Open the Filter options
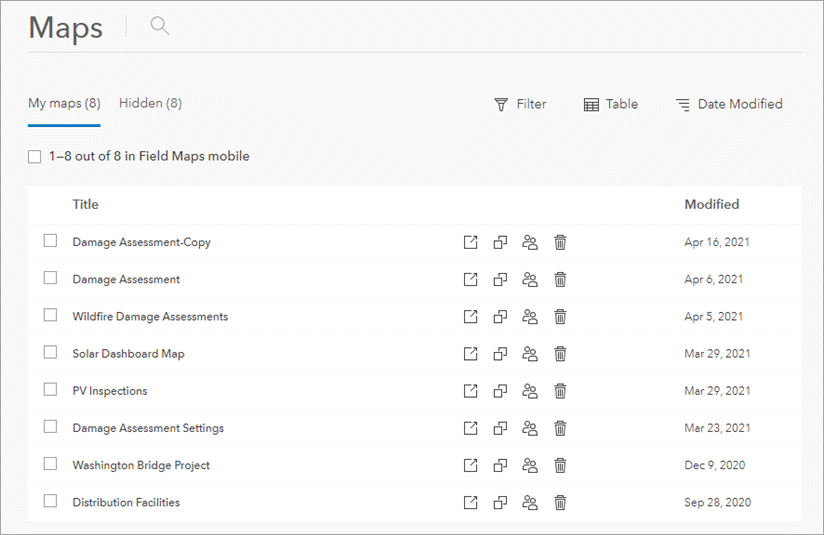This screenshot has height=535, width=824. click(520, 104)
